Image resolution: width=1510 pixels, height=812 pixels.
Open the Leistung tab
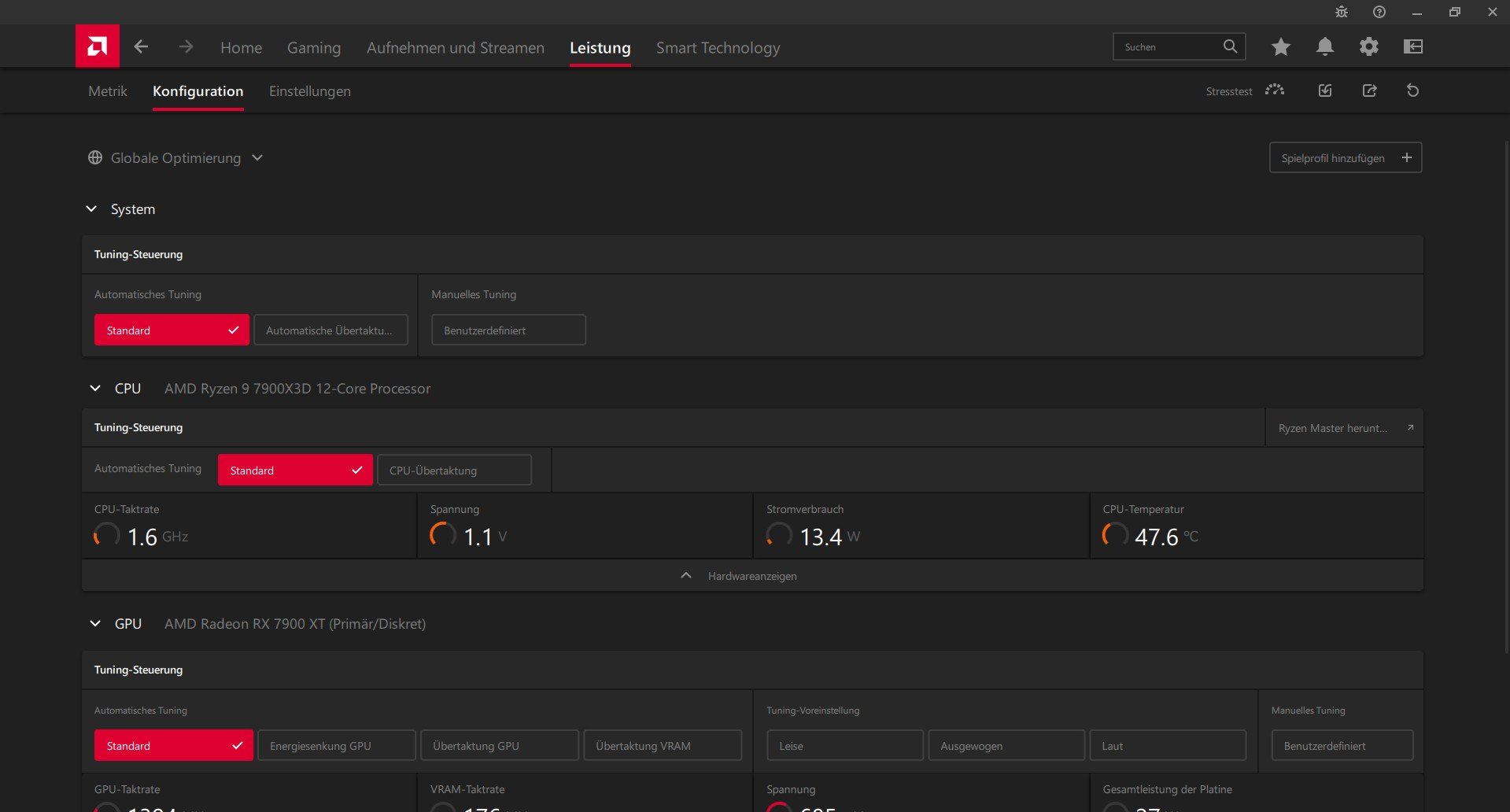(600, 47)
